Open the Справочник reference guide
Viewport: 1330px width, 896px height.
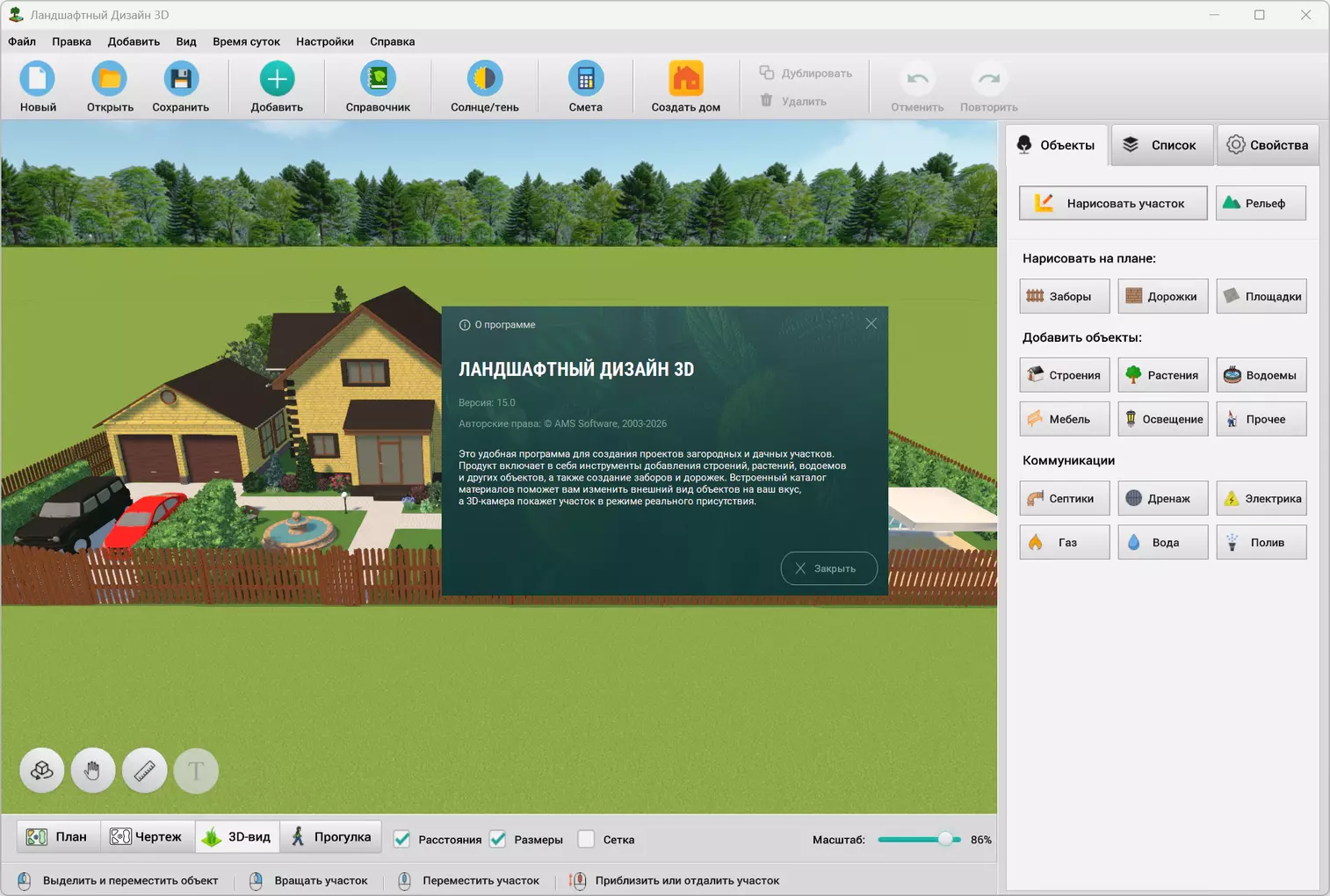tap(378, 87)
